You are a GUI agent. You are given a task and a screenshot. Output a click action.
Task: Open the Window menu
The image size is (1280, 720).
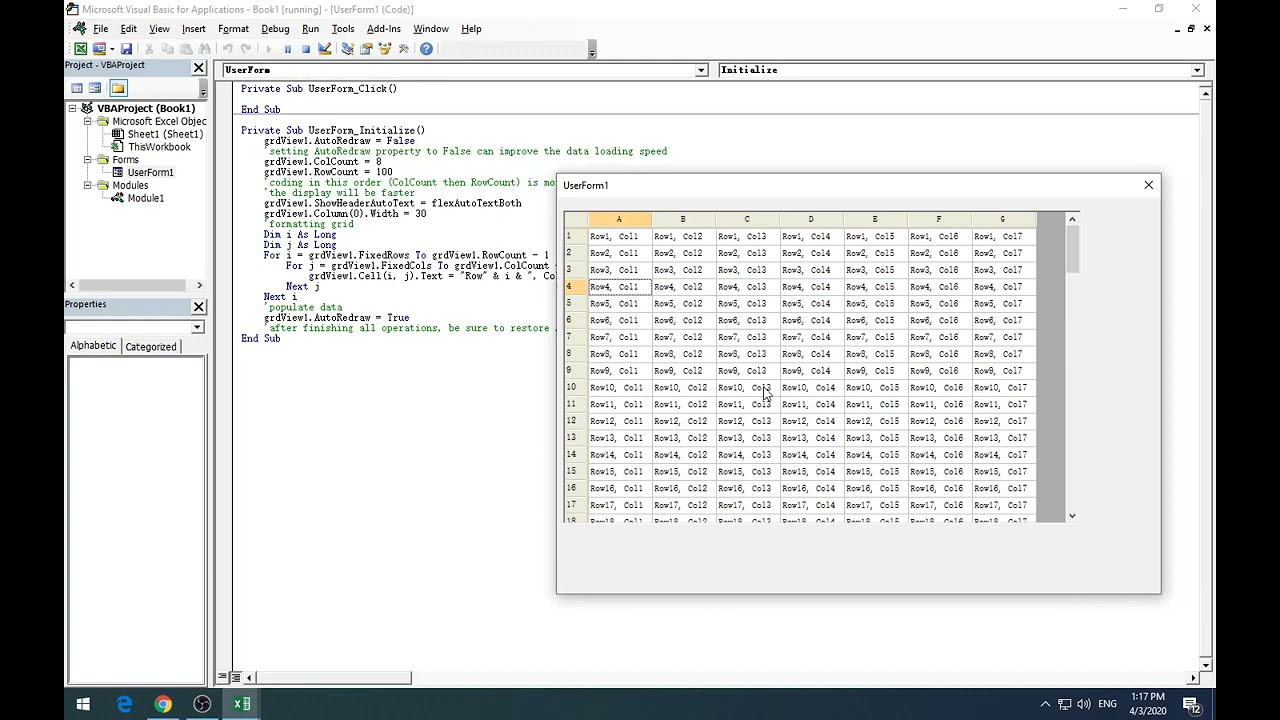(431, 29)
